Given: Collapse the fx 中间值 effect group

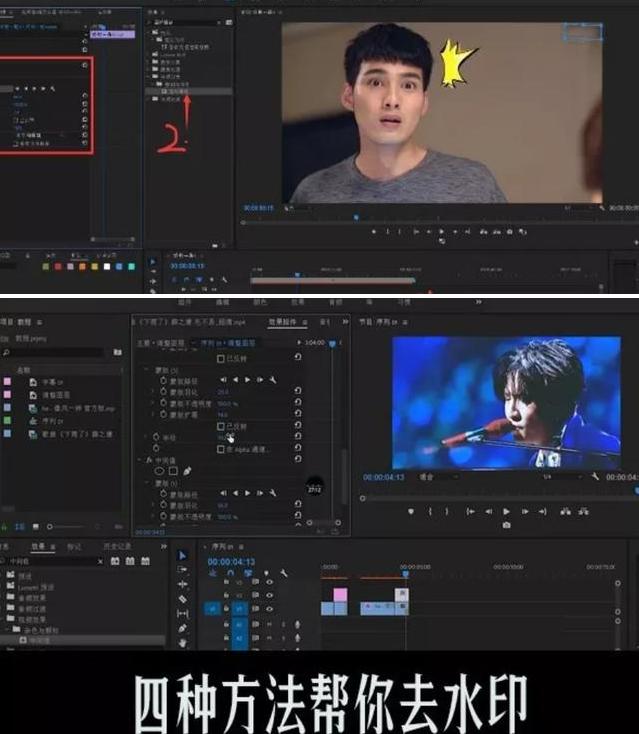Looking at the screenshot, I should pos(140,460).
